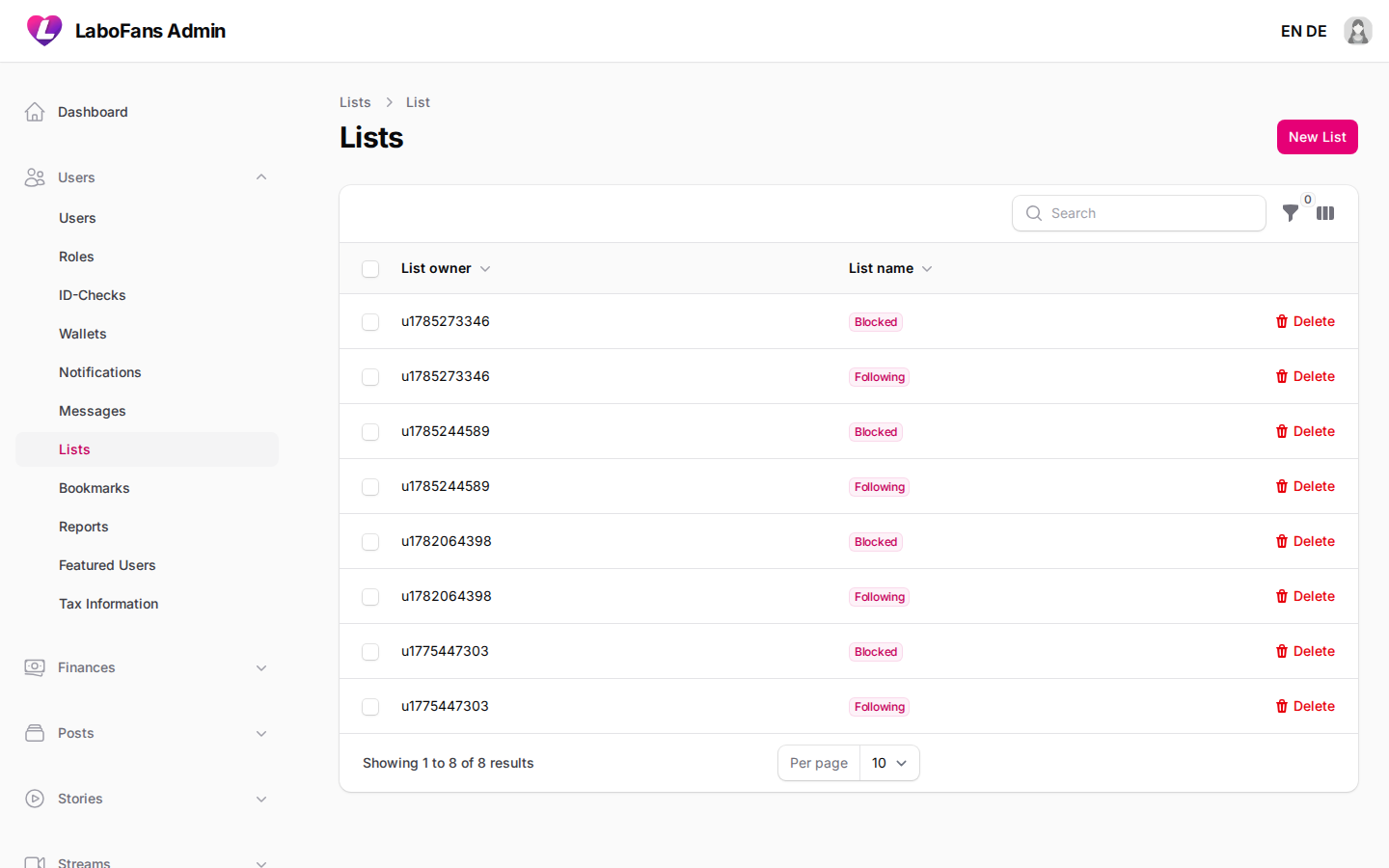Check the u1785273346 Following row checkbox
This screenshot has height=868, width=1389.
click(370, 377)
